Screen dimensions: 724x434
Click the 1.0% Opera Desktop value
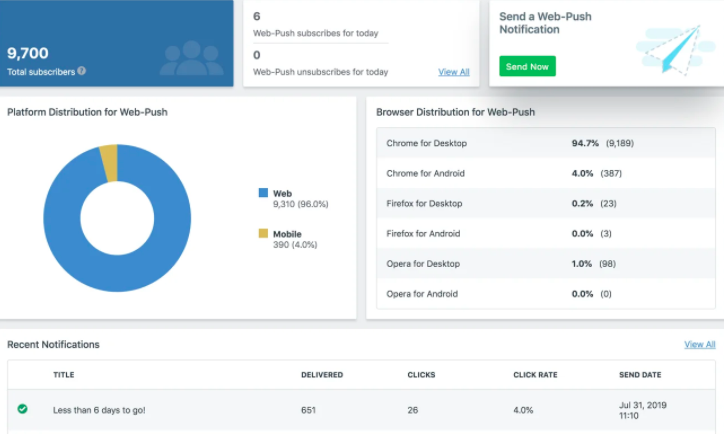[x=582, y=264]
